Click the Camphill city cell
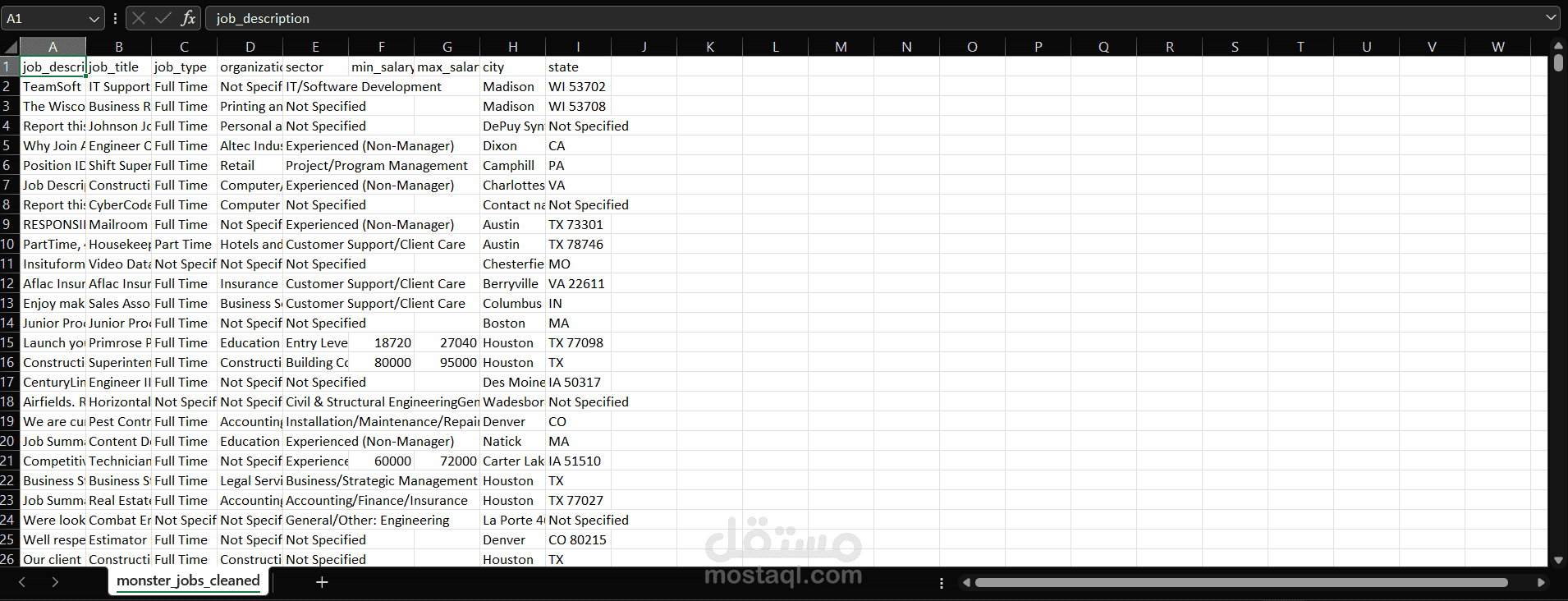This screenshot has height=601, width=1568. click(512, 165)
